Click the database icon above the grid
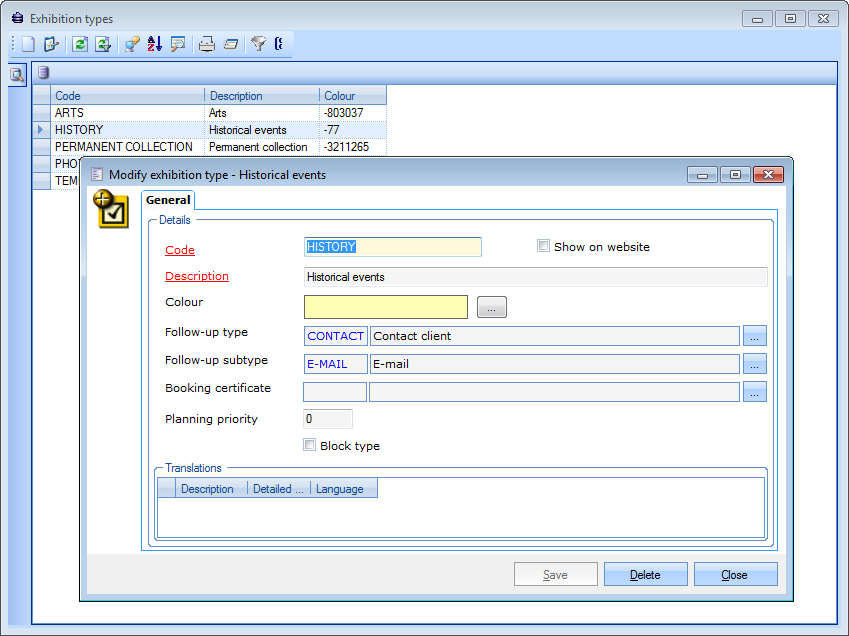 (x=43, y=72)
